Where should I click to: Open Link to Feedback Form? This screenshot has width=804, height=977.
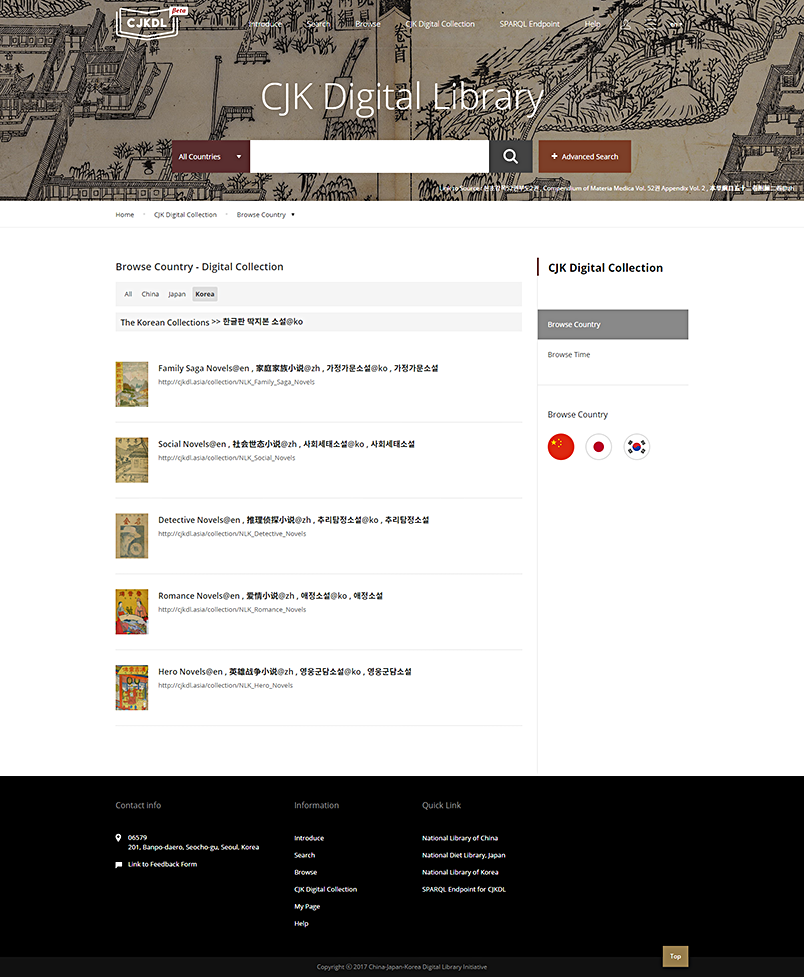[162, 864]
